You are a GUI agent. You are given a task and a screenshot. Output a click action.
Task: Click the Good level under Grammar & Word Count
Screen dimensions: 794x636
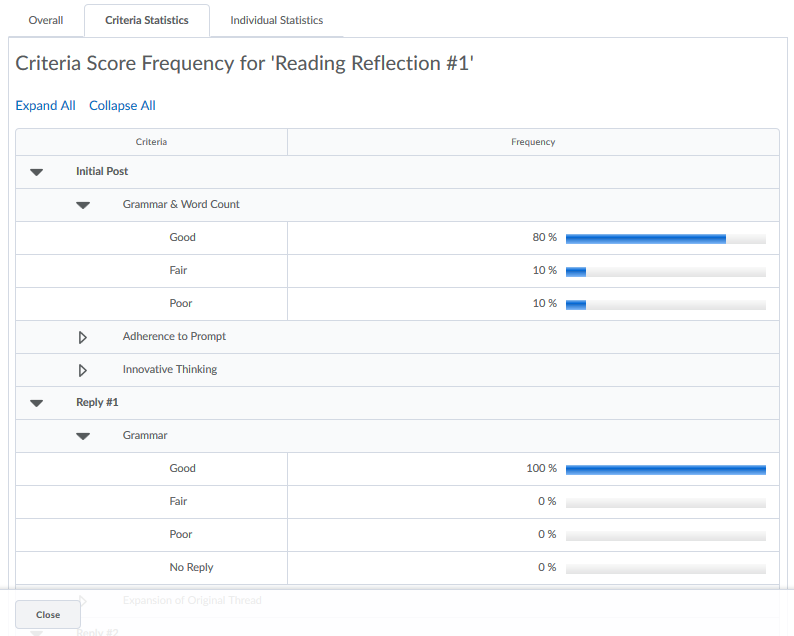tap(182, 237)
